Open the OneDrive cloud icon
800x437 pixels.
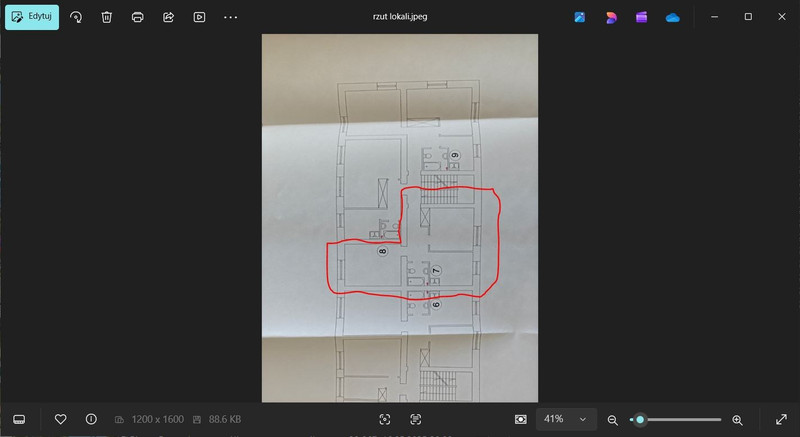click(672, 17)
